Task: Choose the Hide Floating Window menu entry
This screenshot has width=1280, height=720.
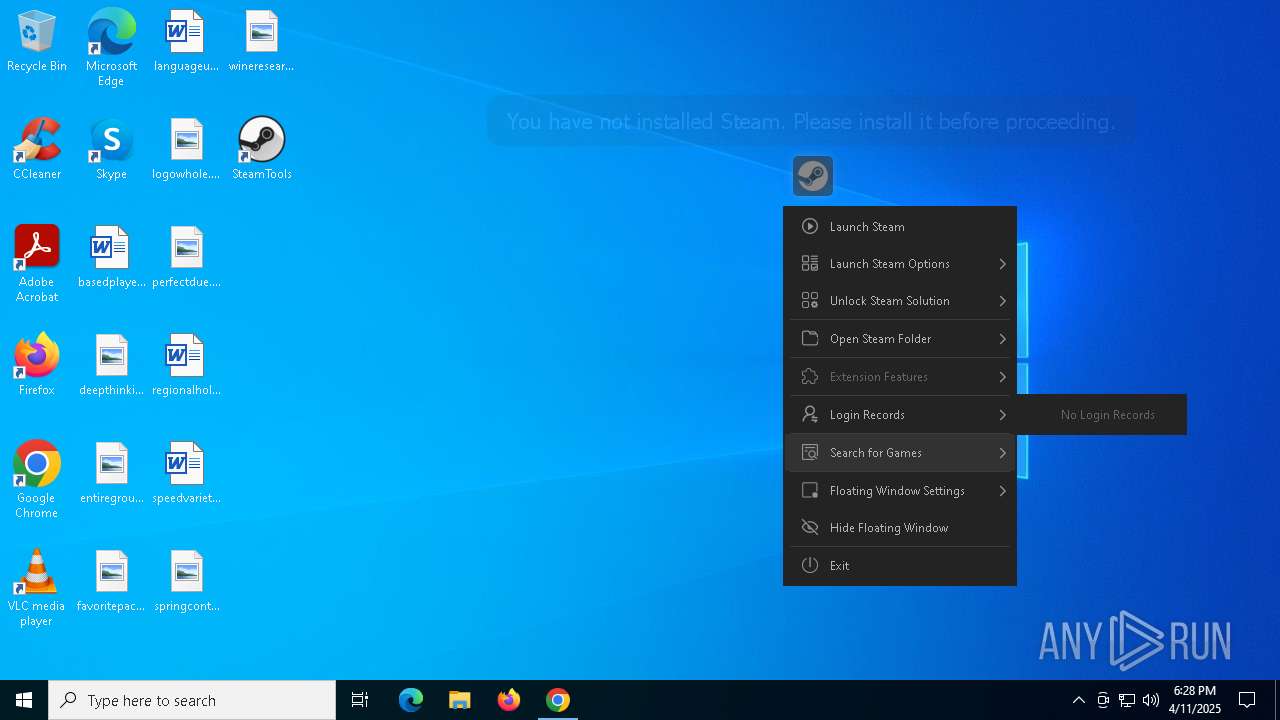Action: (900, 528)
